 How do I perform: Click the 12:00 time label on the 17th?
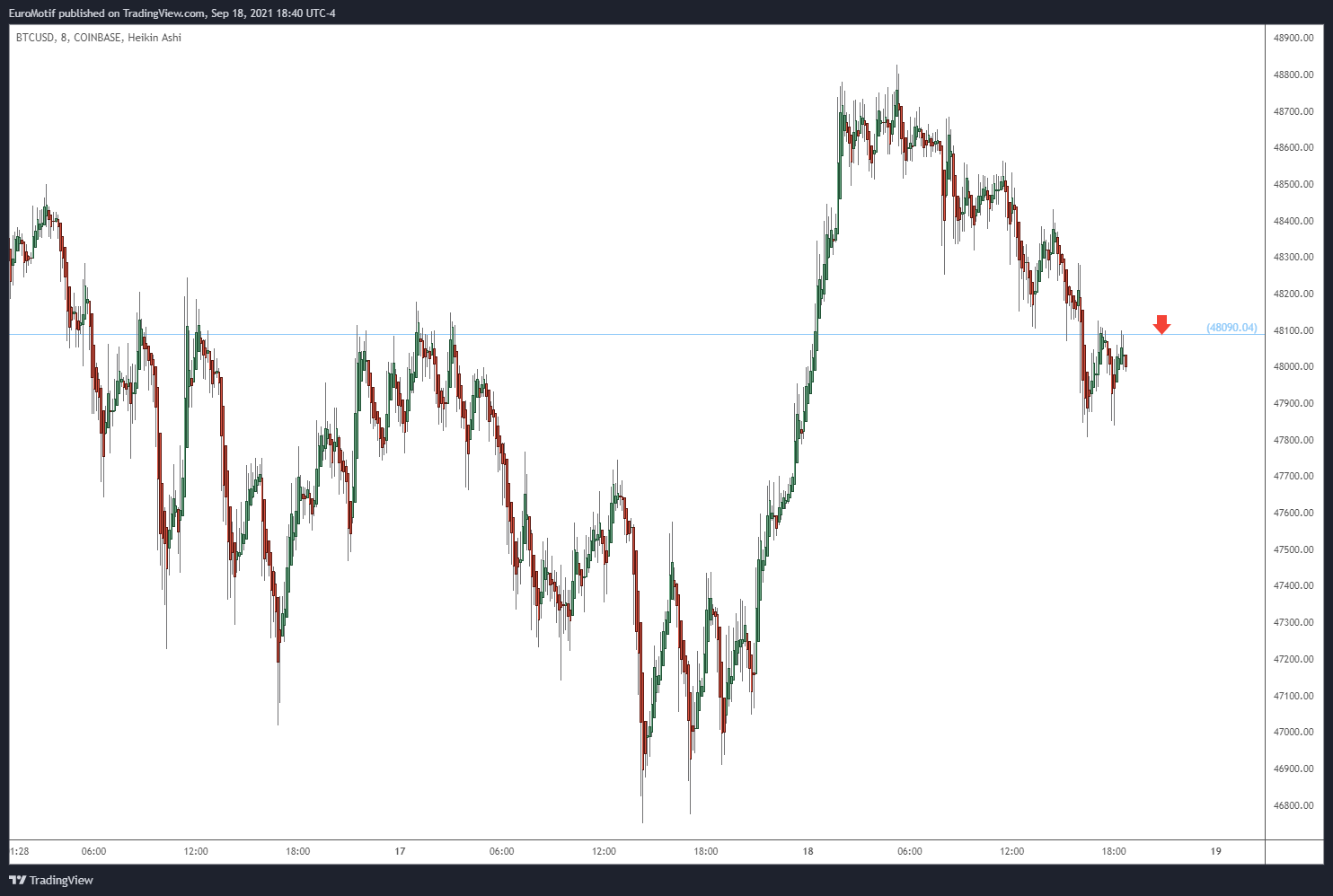tap(604, 851)
